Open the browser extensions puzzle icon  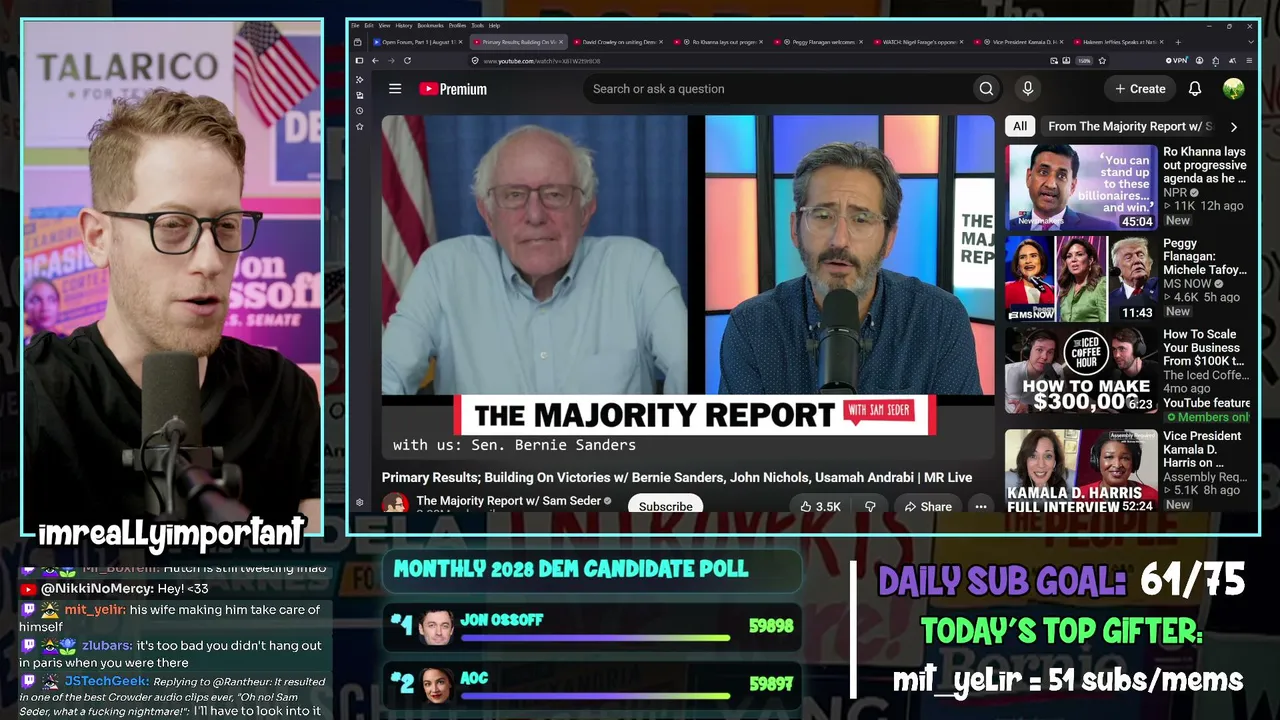1216,61
